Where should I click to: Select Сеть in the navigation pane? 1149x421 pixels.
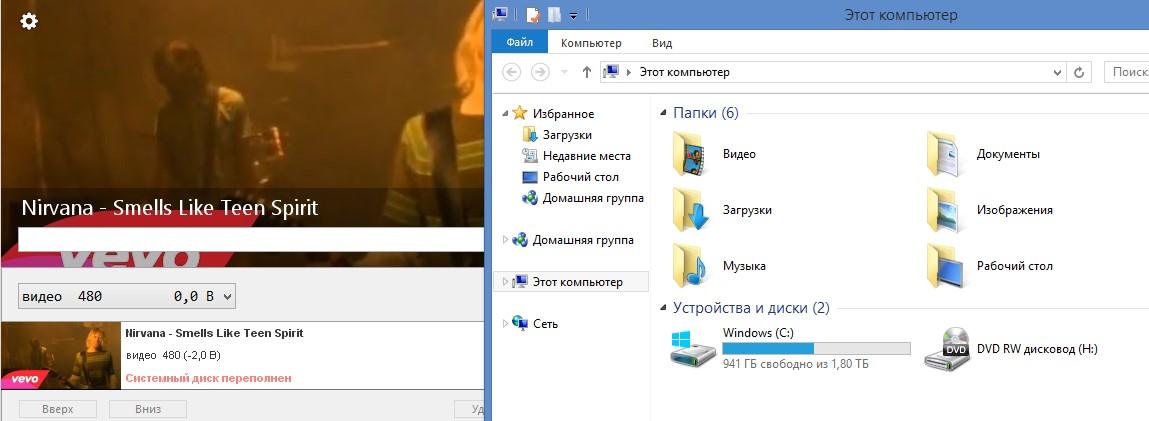point(544,324)
